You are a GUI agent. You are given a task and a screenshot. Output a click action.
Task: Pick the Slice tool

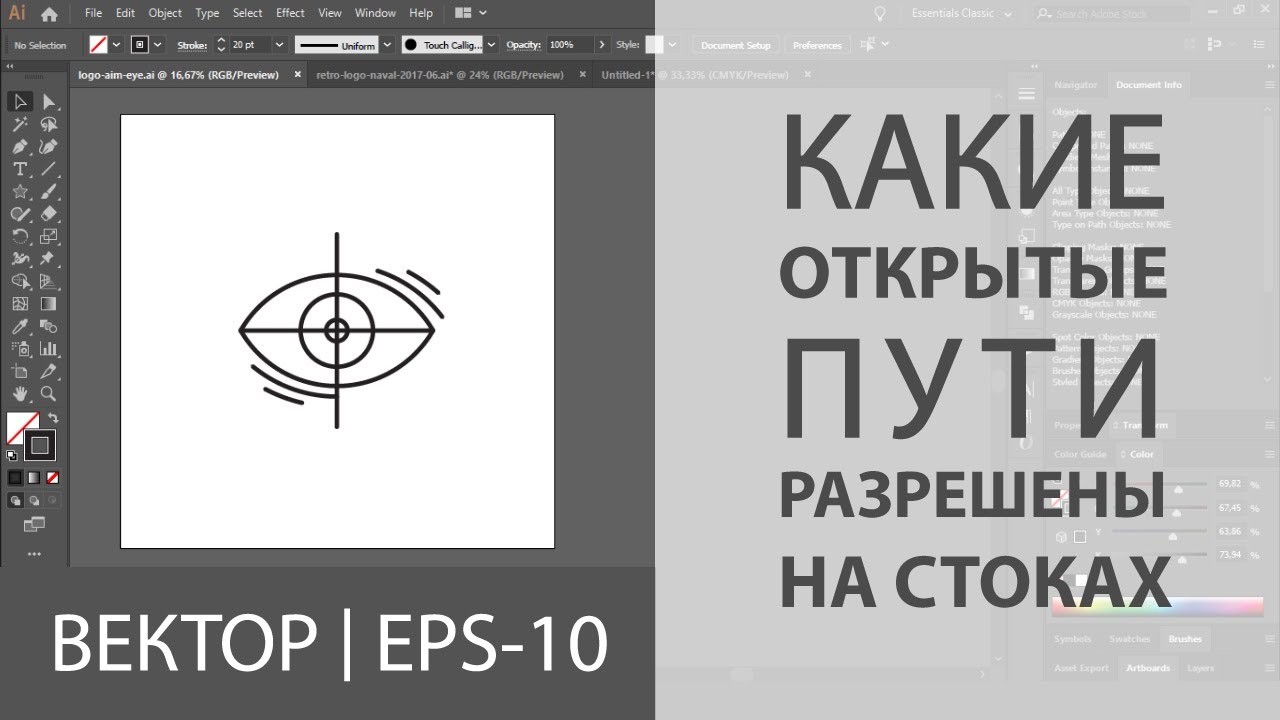pos(48,371)
